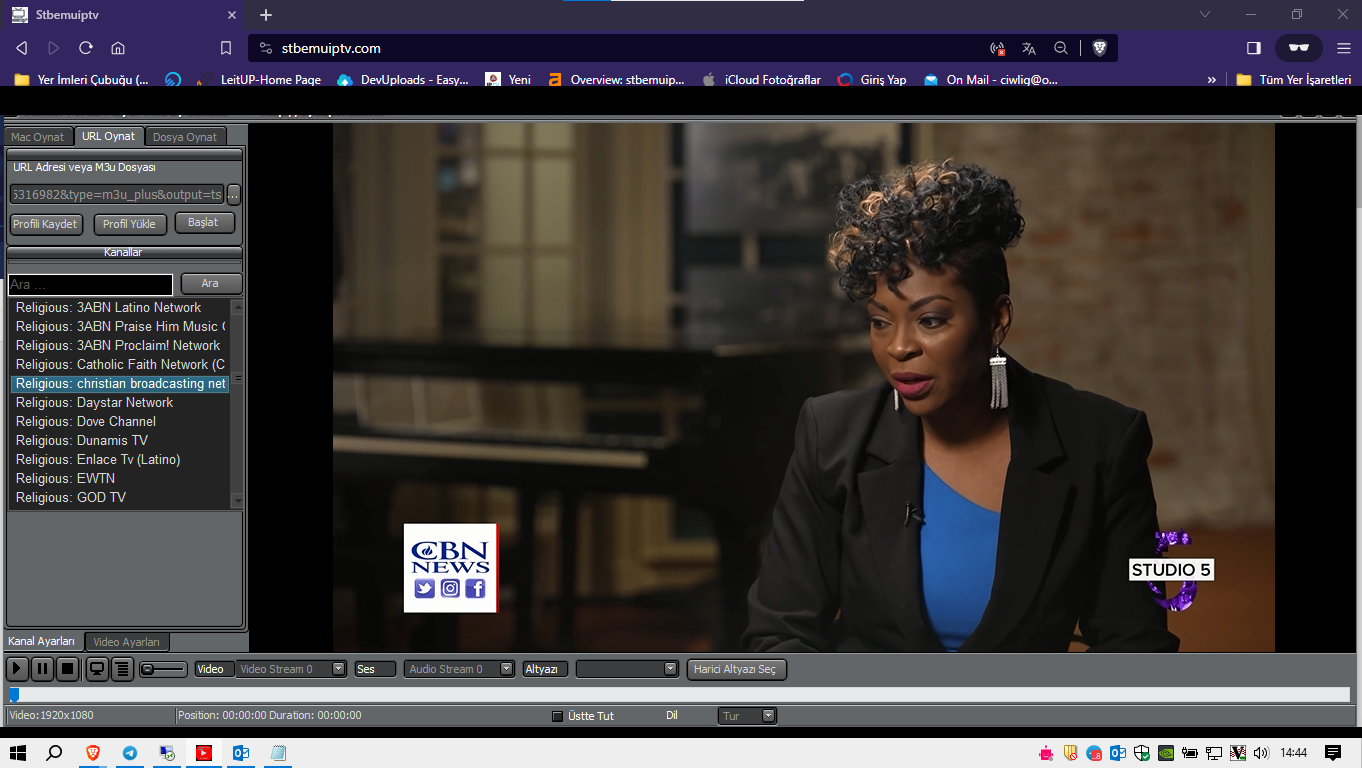Switch to the Dosya Oynat tab
Screen dimensions: 1362x768
click(x=185, y=137)
